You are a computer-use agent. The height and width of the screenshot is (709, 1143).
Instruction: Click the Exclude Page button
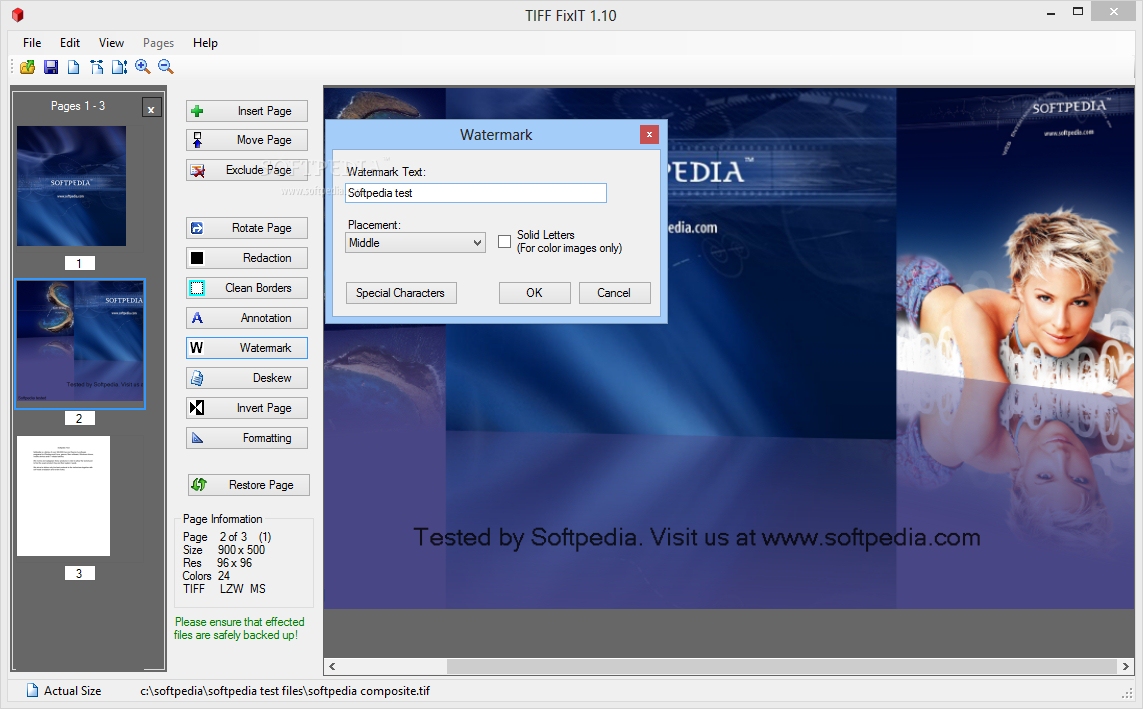point(247,170)
